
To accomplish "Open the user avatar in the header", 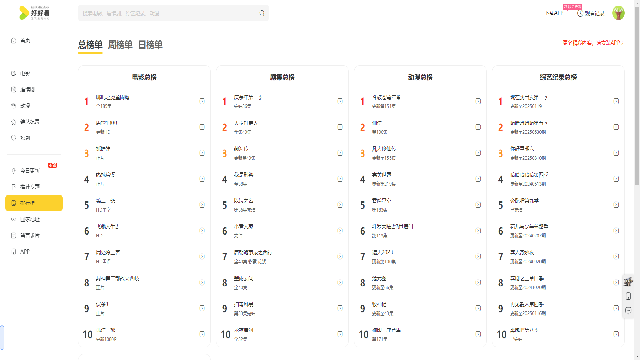I will click(x=618, y=13).
